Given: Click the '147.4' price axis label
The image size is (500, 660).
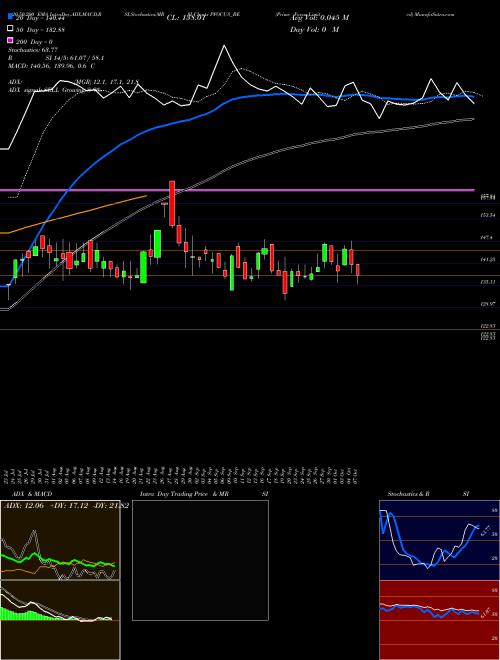Looking at the screenshot, I should tap(487, 237).
